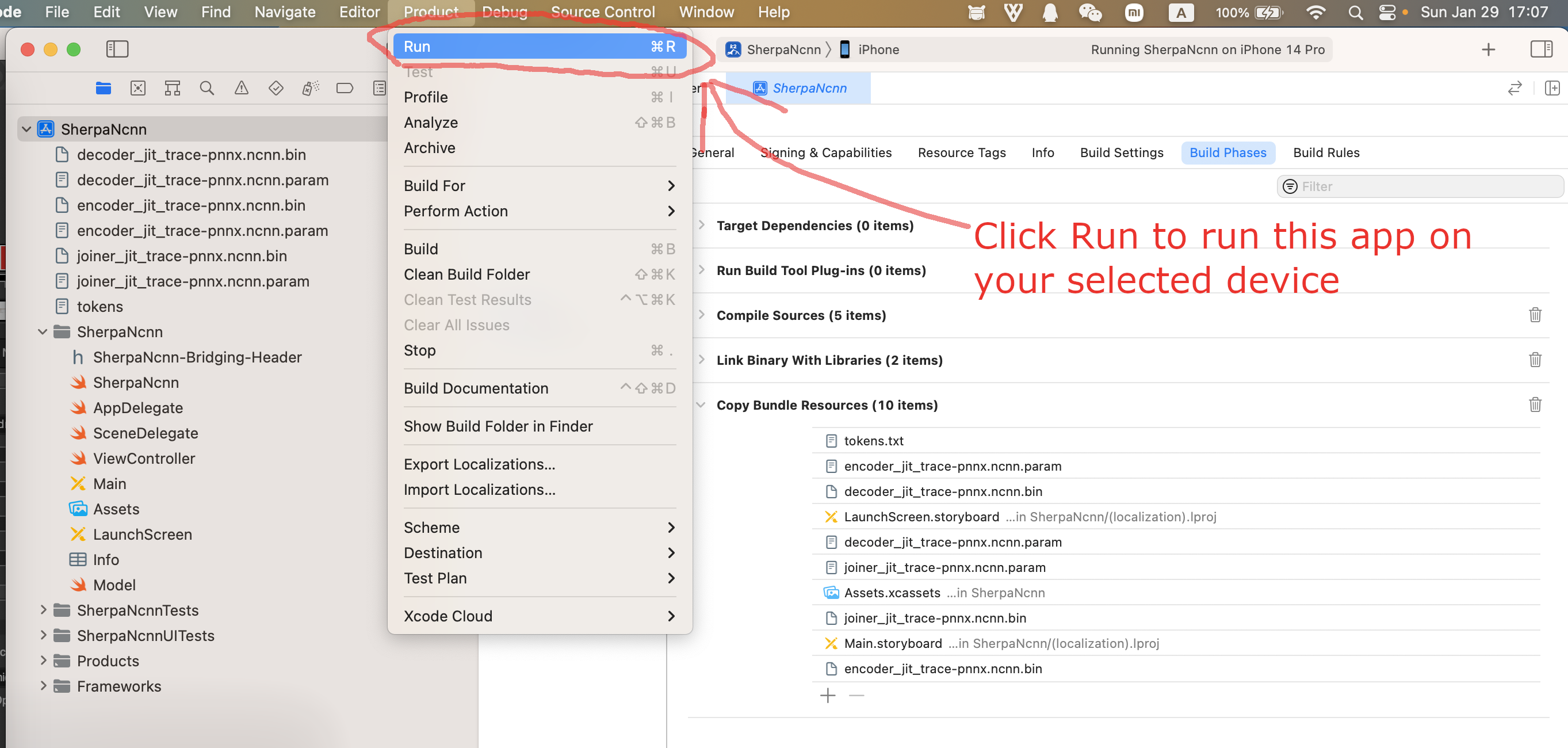Expand the Products folder
This screenshot has width=1568, height=748.
tap(43, 661)
